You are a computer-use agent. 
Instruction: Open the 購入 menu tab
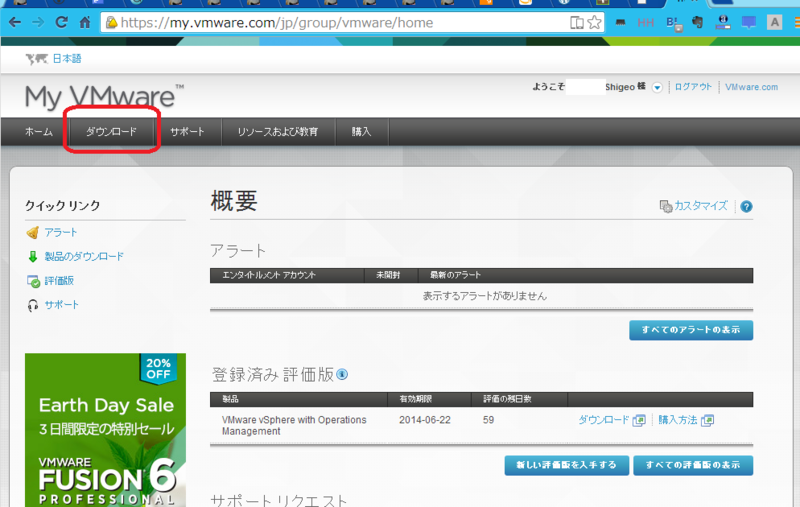click(x=361, y=132)
